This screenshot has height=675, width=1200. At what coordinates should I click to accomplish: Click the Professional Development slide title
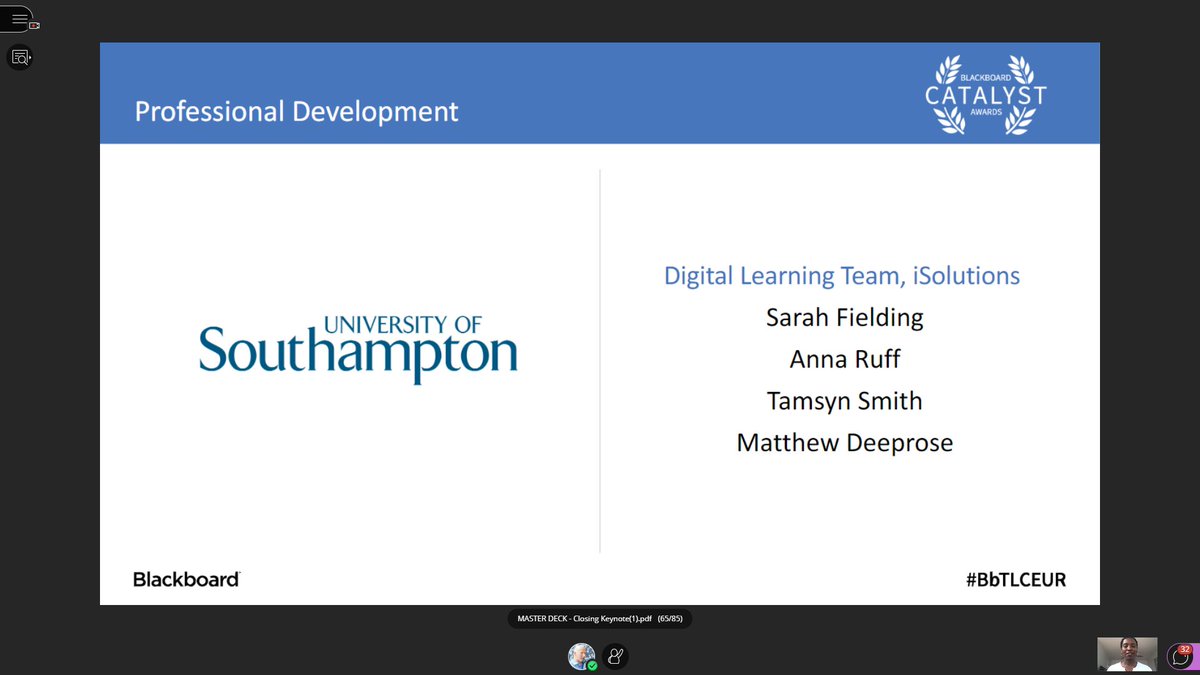(296, 111)
